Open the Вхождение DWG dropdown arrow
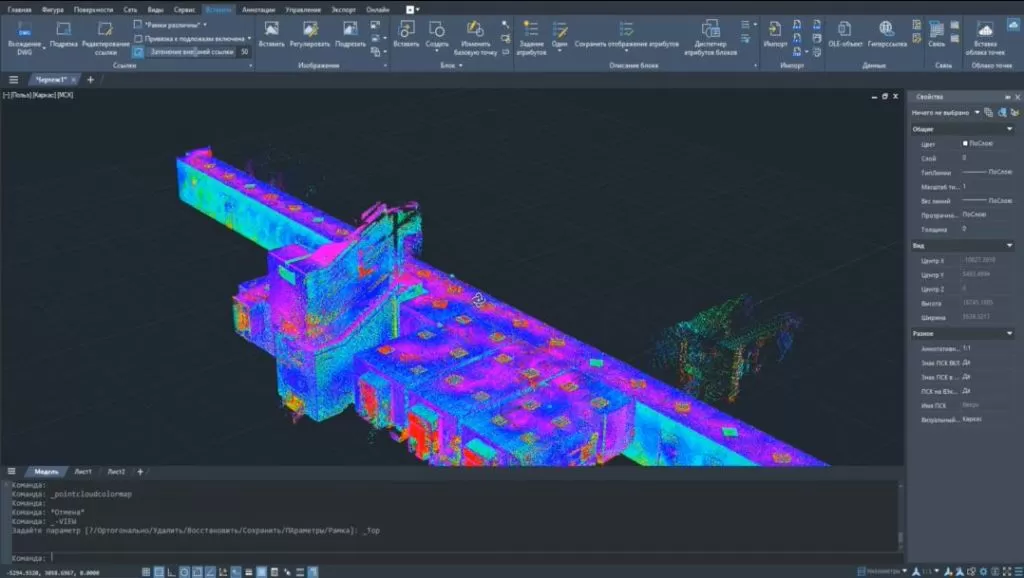This screenshot has width=1024, height=578. pyautogui.click(x=44, y=48)
